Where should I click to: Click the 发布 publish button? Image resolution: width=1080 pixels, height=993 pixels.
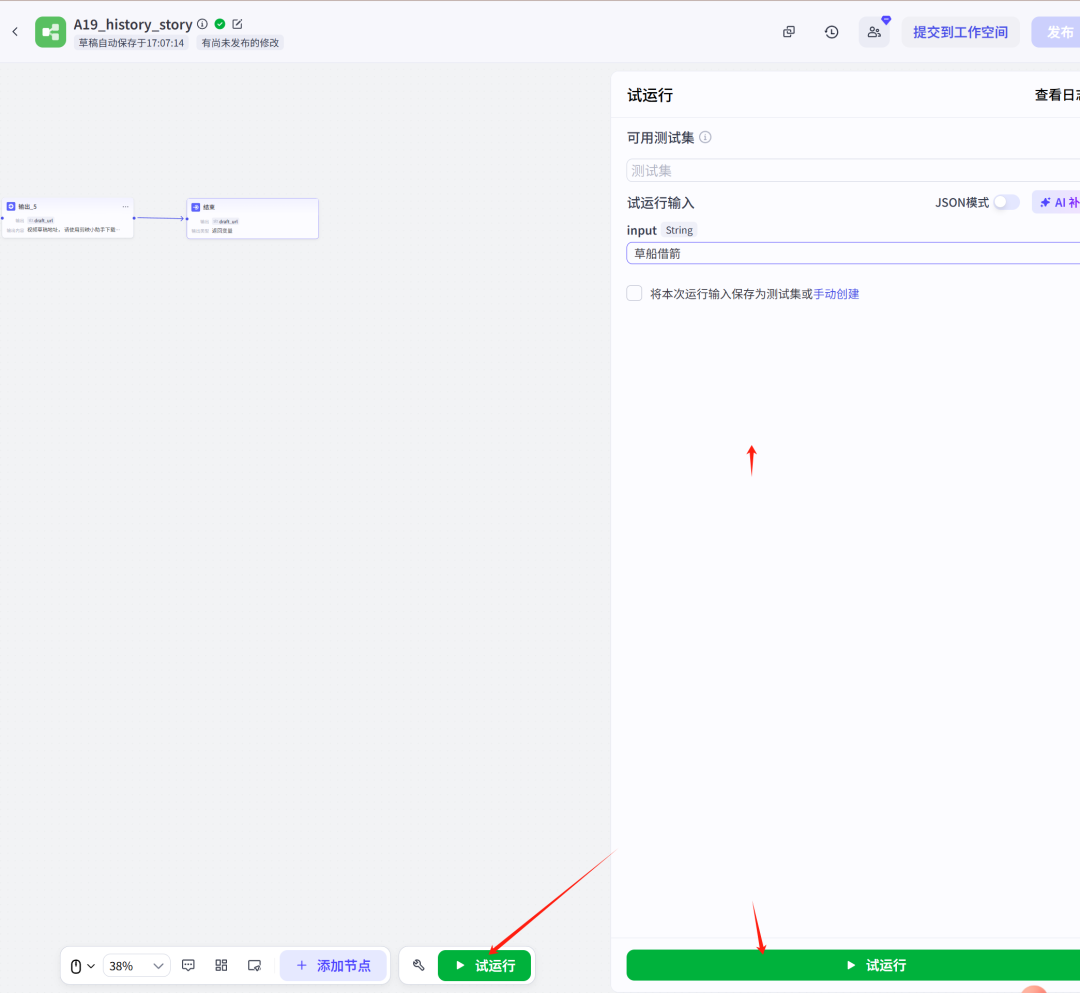click(1057, 32)
